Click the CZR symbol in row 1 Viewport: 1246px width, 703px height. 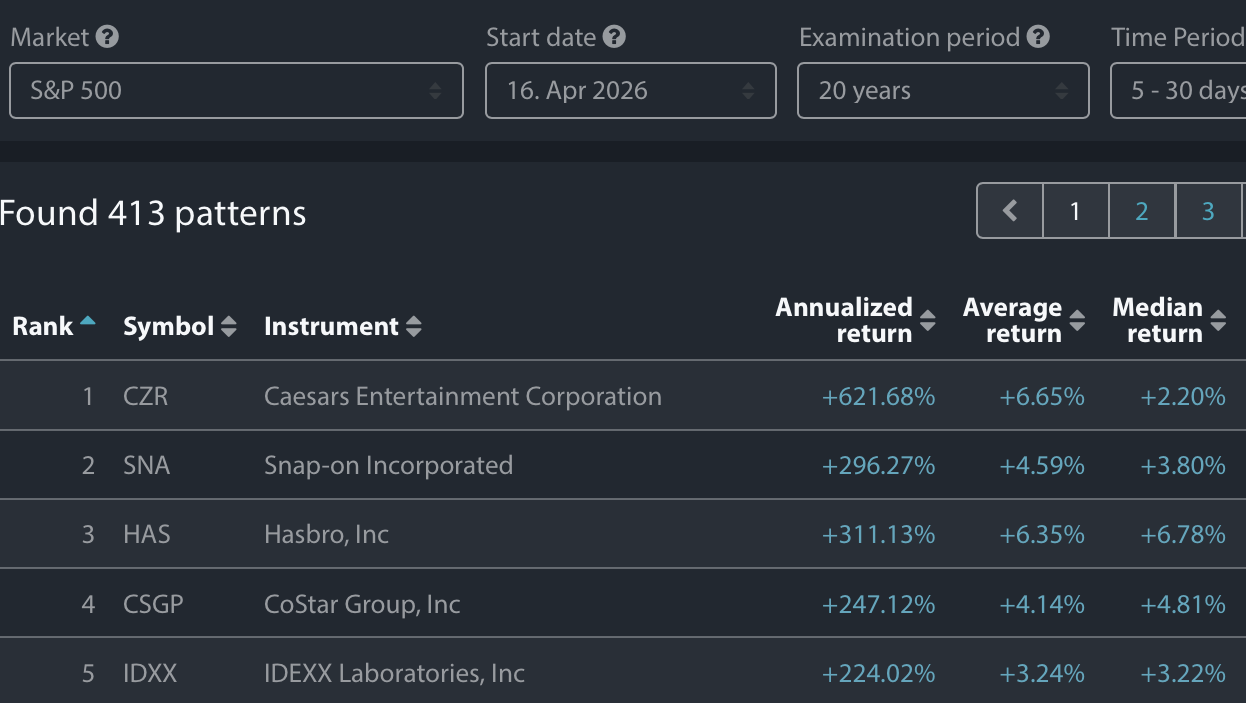pos(146,397)
